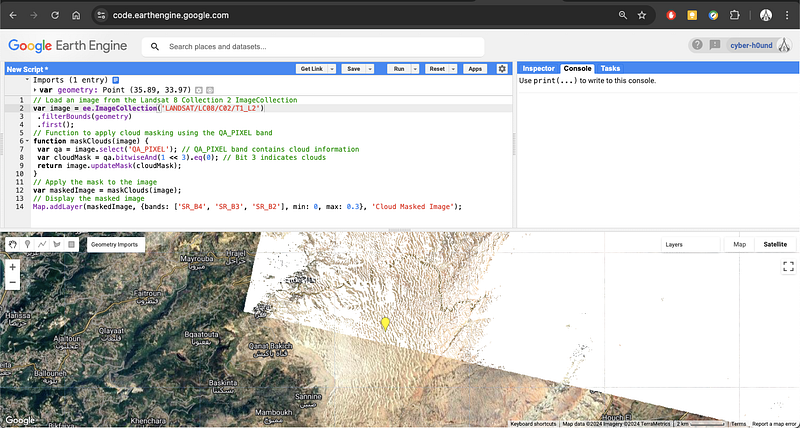Run the script

[x=399, y=69]
